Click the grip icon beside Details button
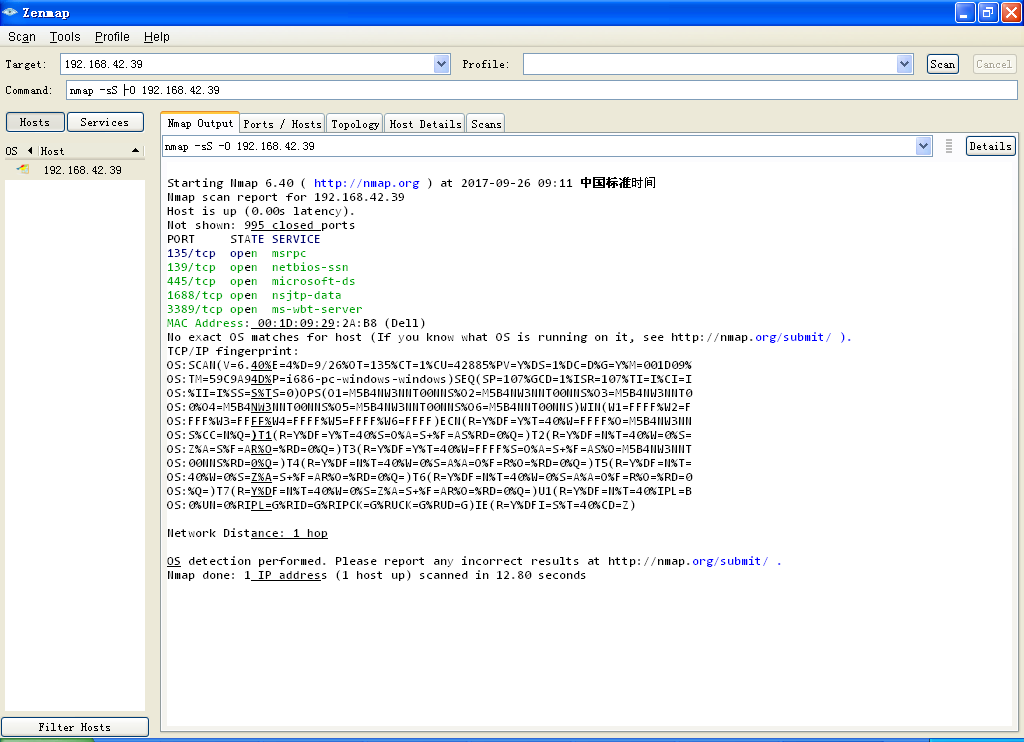1024x742 pixels. pyautogui.click(x=949, y=146)
